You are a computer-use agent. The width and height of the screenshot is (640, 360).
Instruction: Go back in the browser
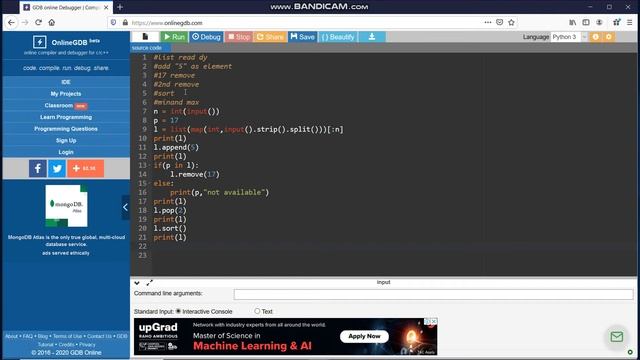11,23
